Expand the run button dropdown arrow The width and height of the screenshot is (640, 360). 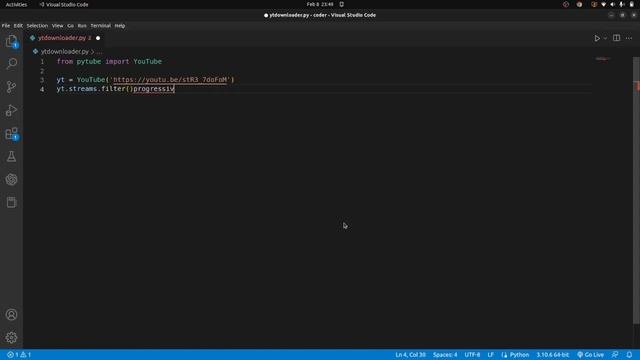(x=605, y=38)
